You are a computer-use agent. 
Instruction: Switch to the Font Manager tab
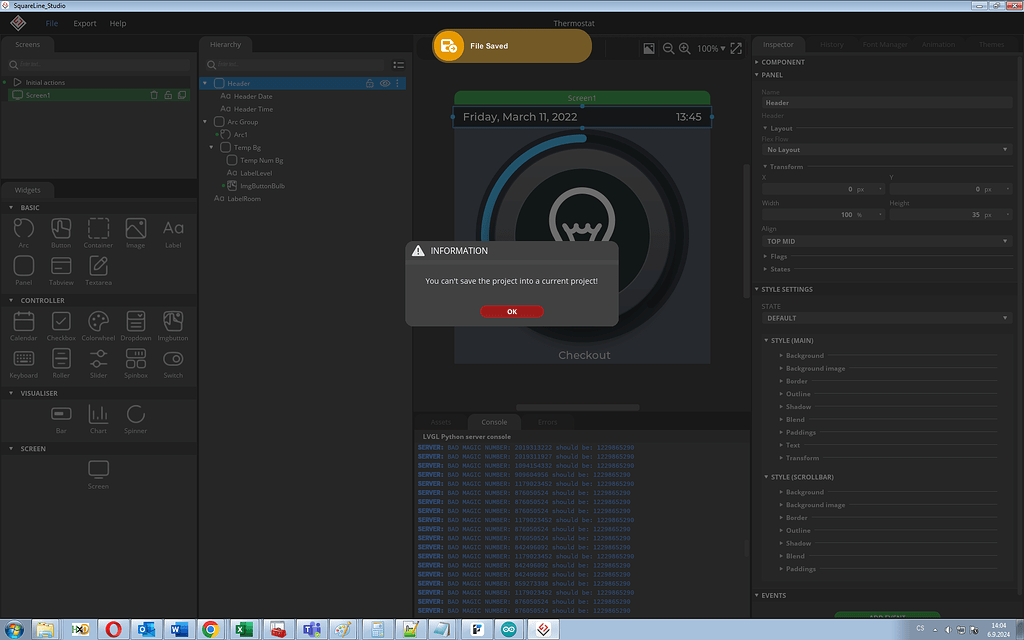click(885, 44)
